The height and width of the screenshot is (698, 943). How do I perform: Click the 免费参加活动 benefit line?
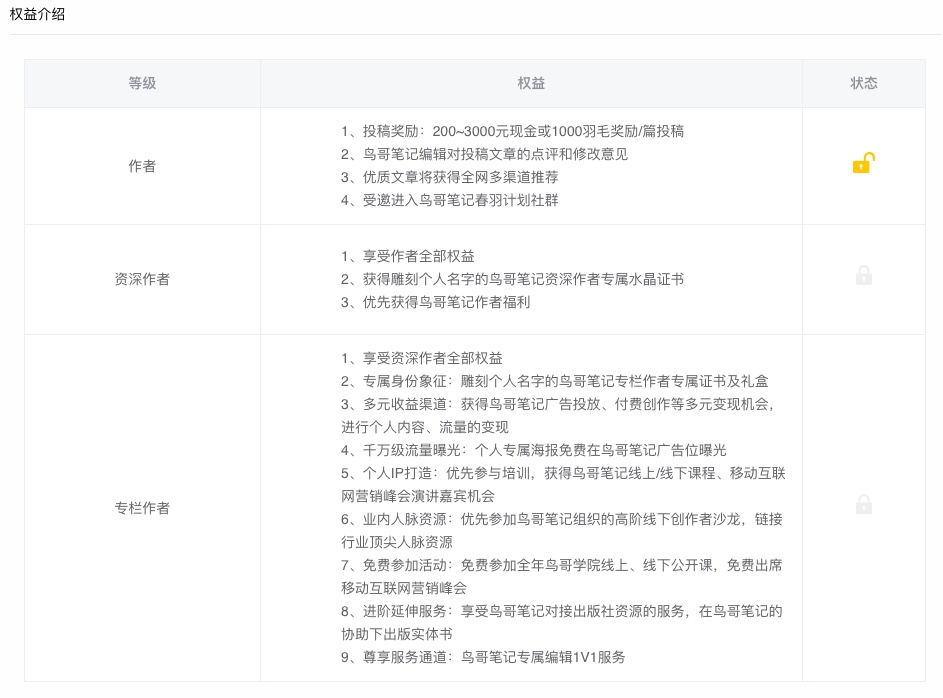pyautogui.click(x=562, y=577)
